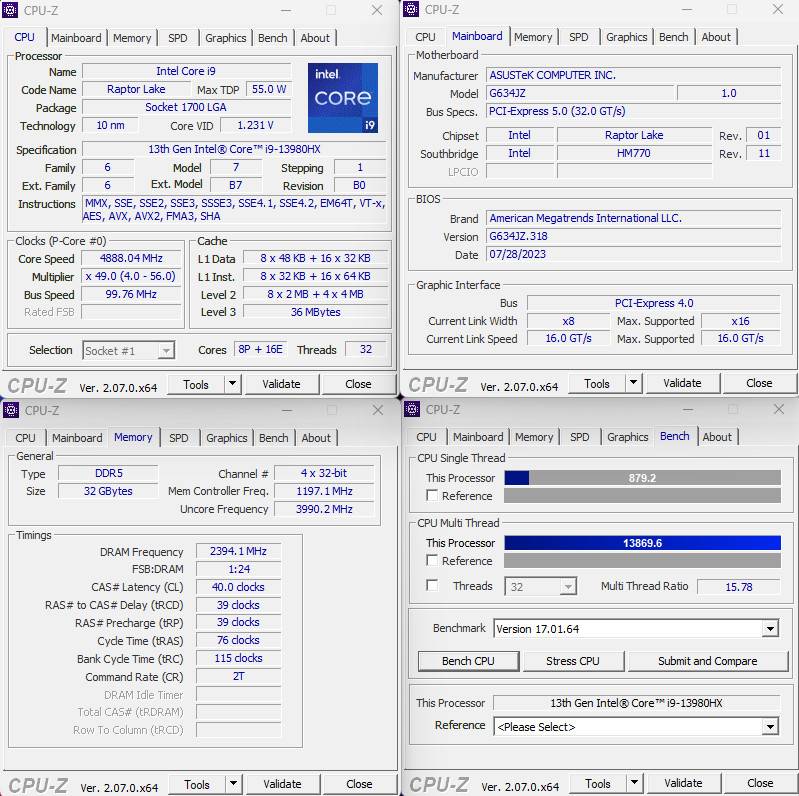The image size is (799, 796).
Task: Click the Stress CPU button
Action: tap(574, 661)
